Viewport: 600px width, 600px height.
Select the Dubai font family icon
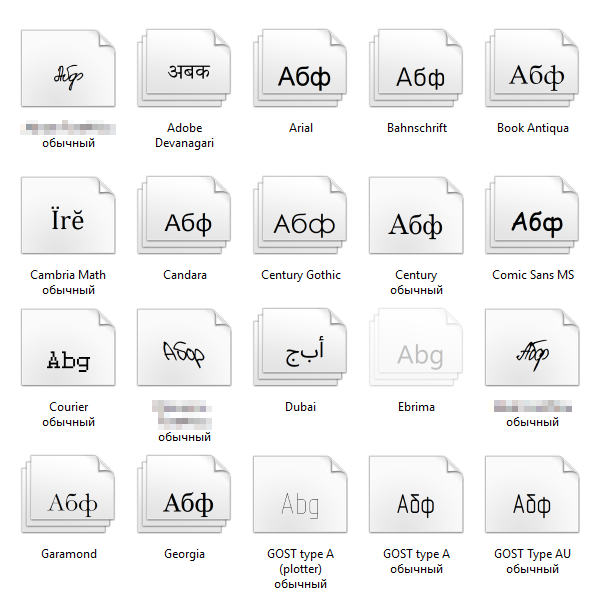[x=300, y=347]
